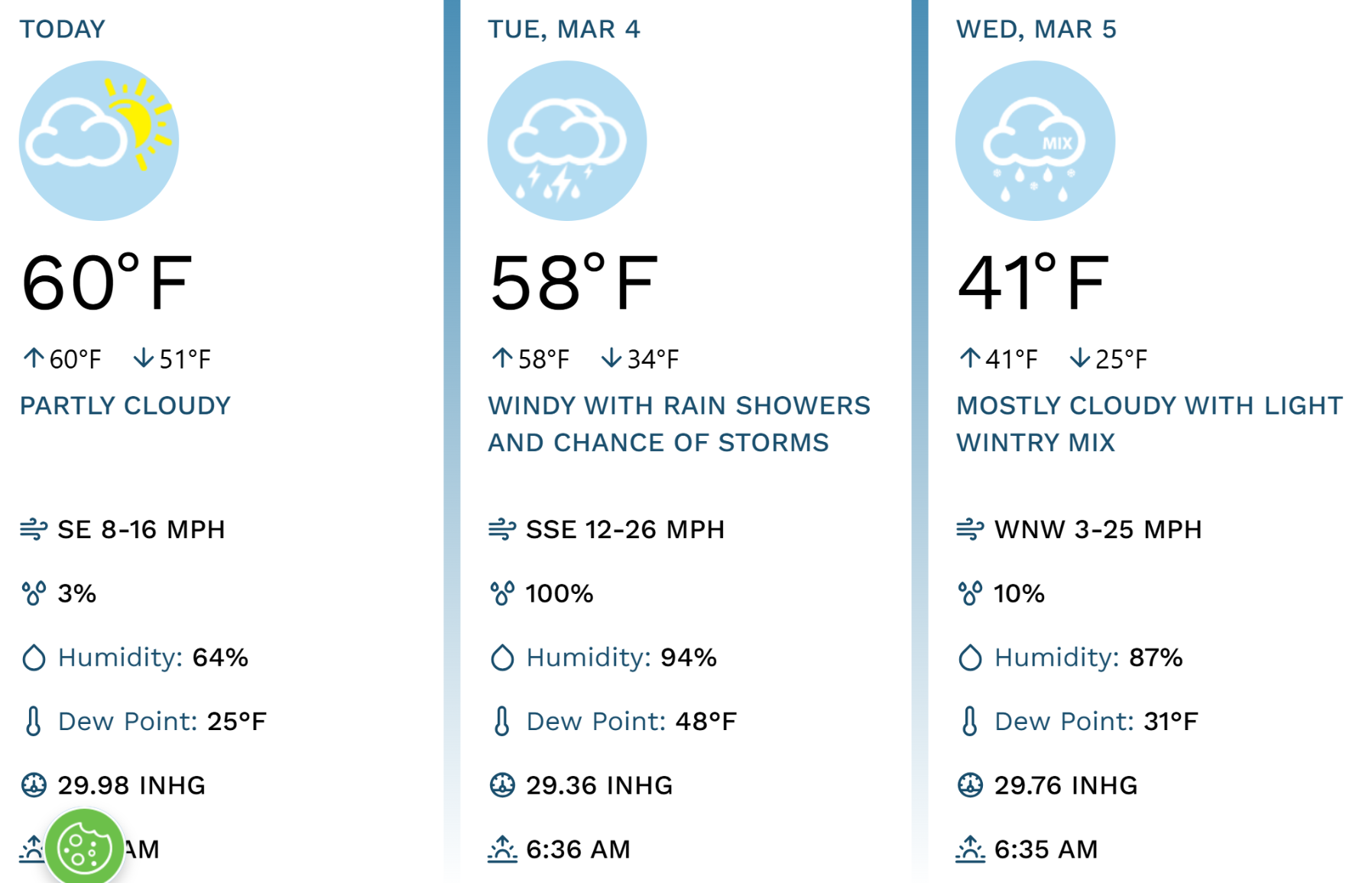Click Tuesday's thunderstorm weather icon
Viewport: 1372px width, 883px height.
click(x=567, y=141)
